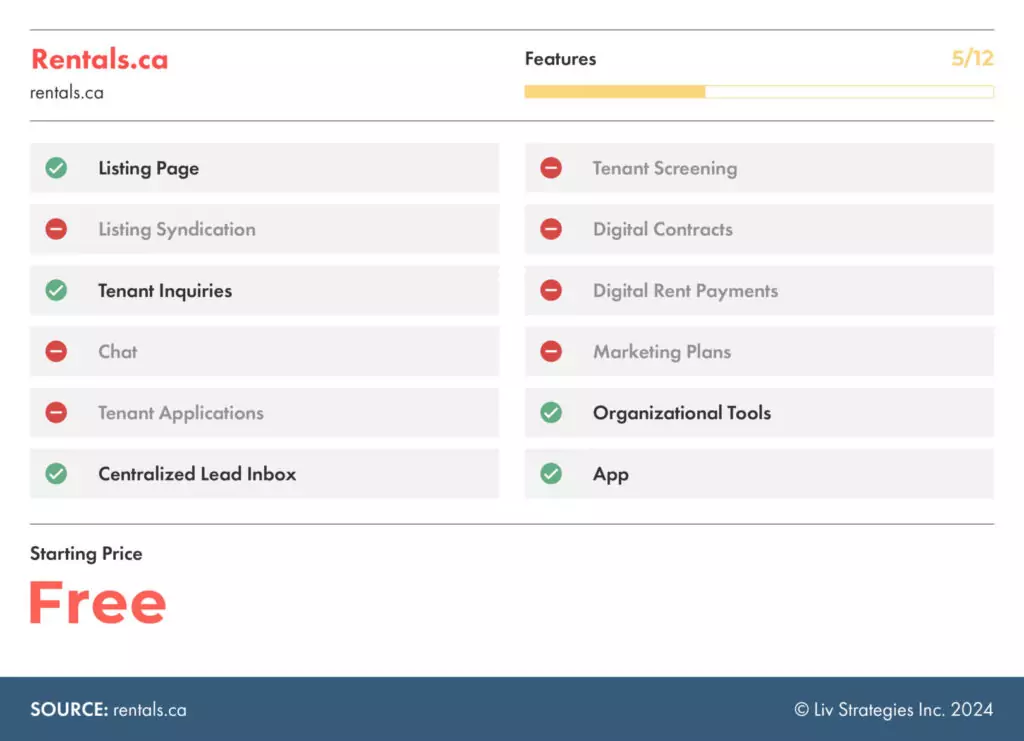
Task: Click the red minus icon beside Listing Syndication
Action: click(56, 229)
